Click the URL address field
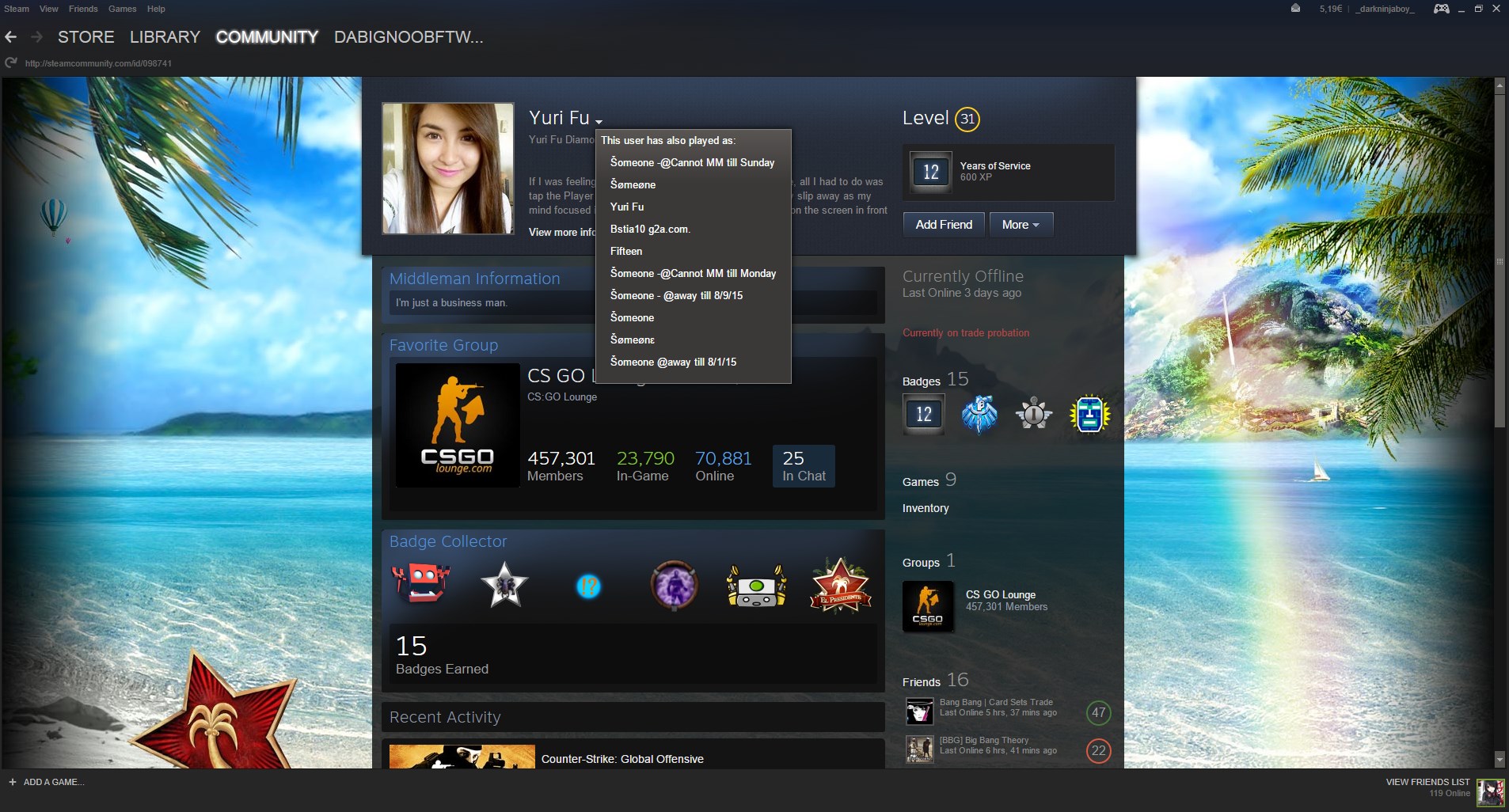 [98, 63]
